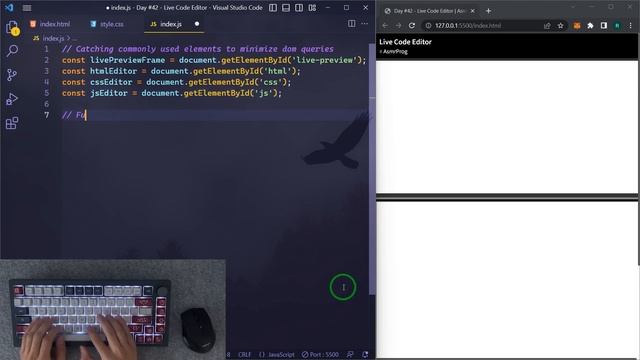Screen dimensions: 640x360
Task: Click the upper white editor pane in browser
Action: [x=507, y=127]
